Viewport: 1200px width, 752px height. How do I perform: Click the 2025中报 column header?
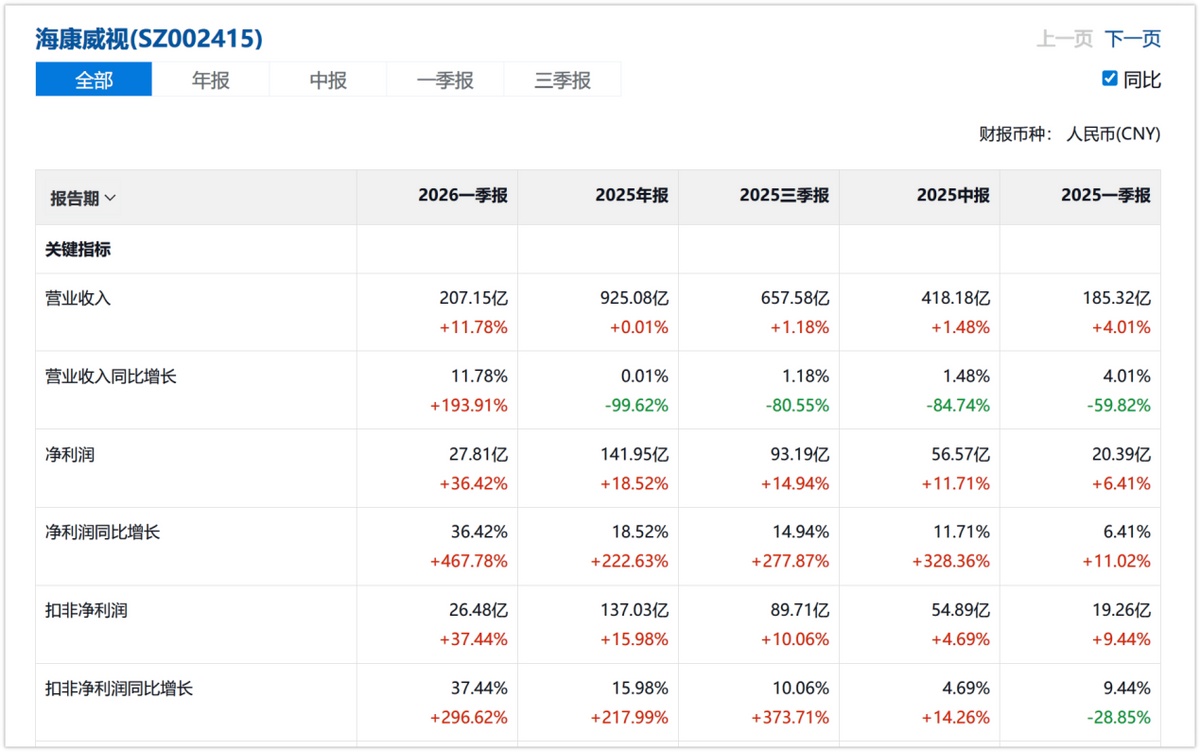pos(953,196)
